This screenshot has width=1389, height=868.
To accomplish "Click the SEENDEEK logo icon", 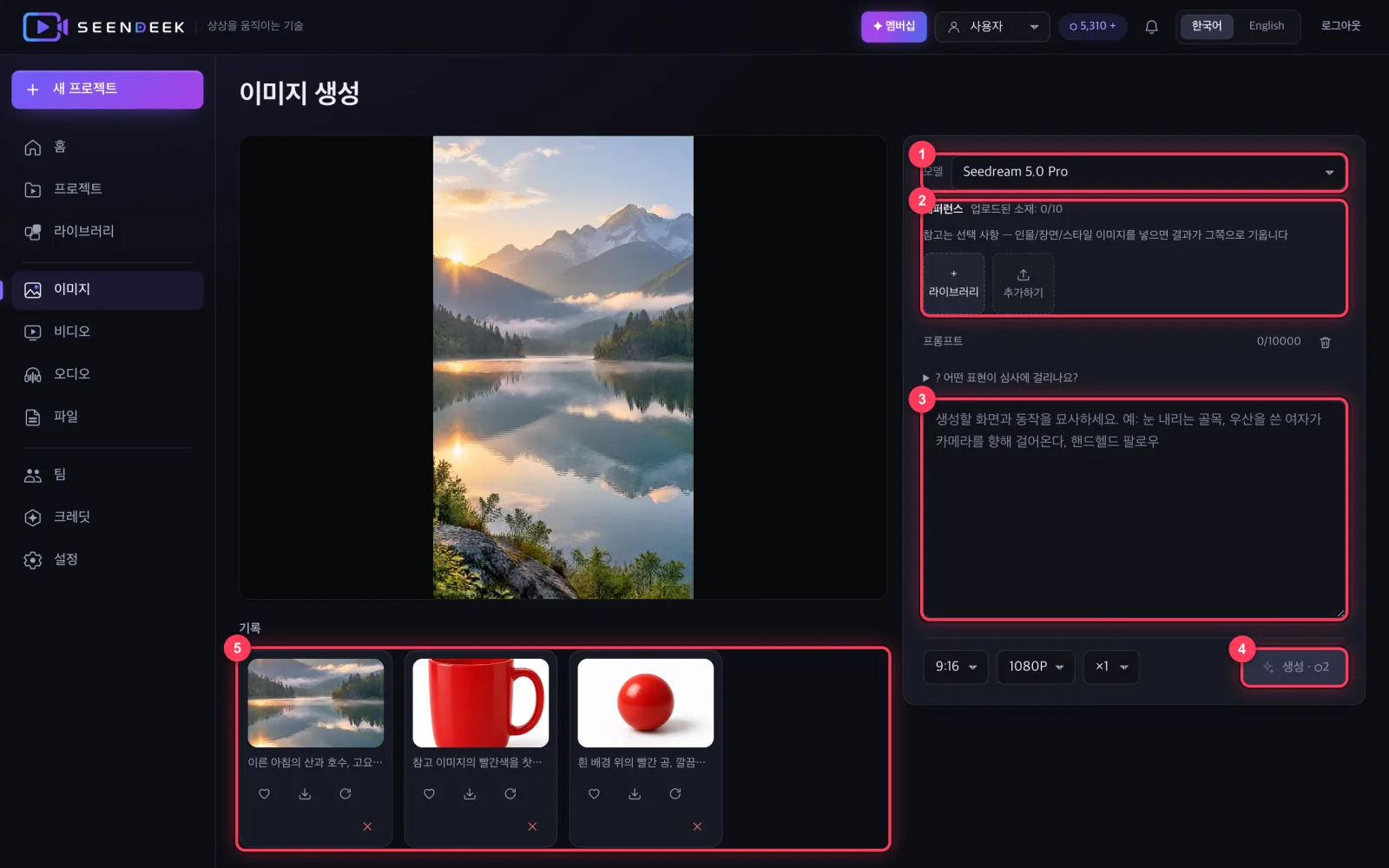I will [x=45, y=27].
